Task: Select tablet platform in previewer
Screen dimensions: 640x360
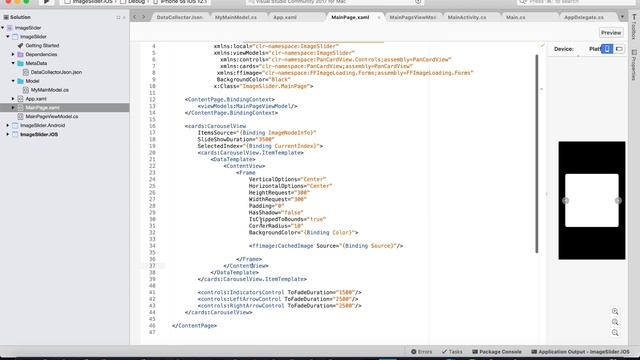Action: click(619, 49)
